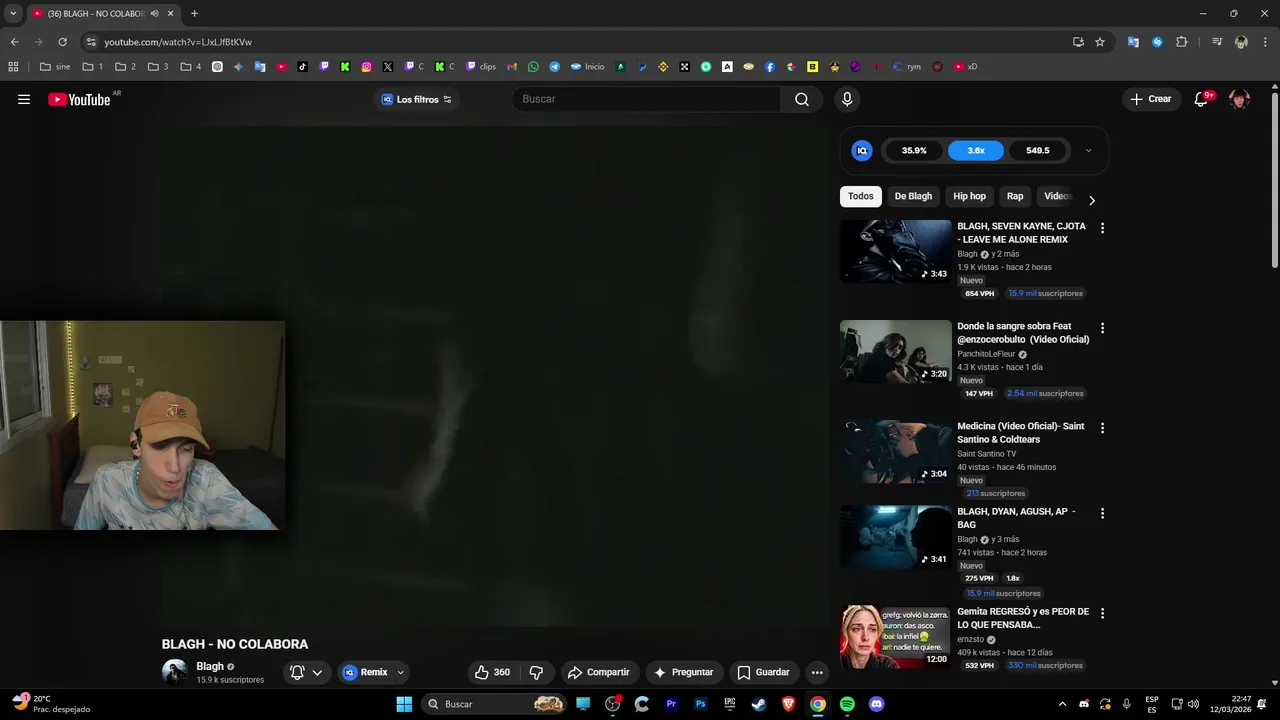The width and height of the screenshot is (1280, 720).
Task: Open the Remix dropdown arrow
Action: [x=400, y=672]
